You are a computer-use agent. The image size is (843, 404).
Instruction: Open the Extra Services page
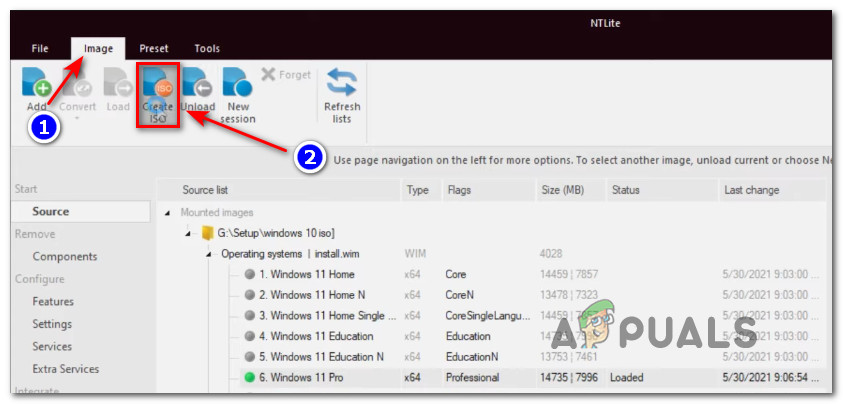66,370
